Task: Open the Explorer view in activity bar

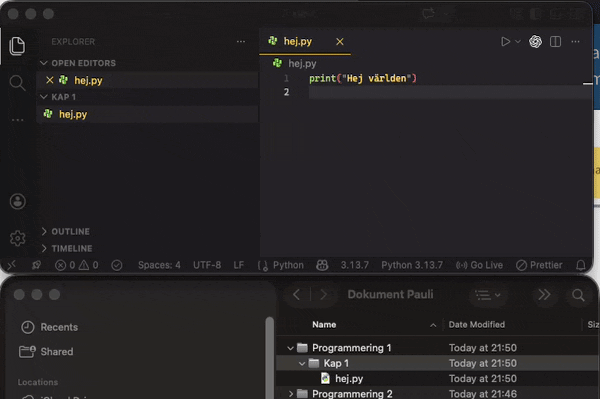Action: point(17,46)
